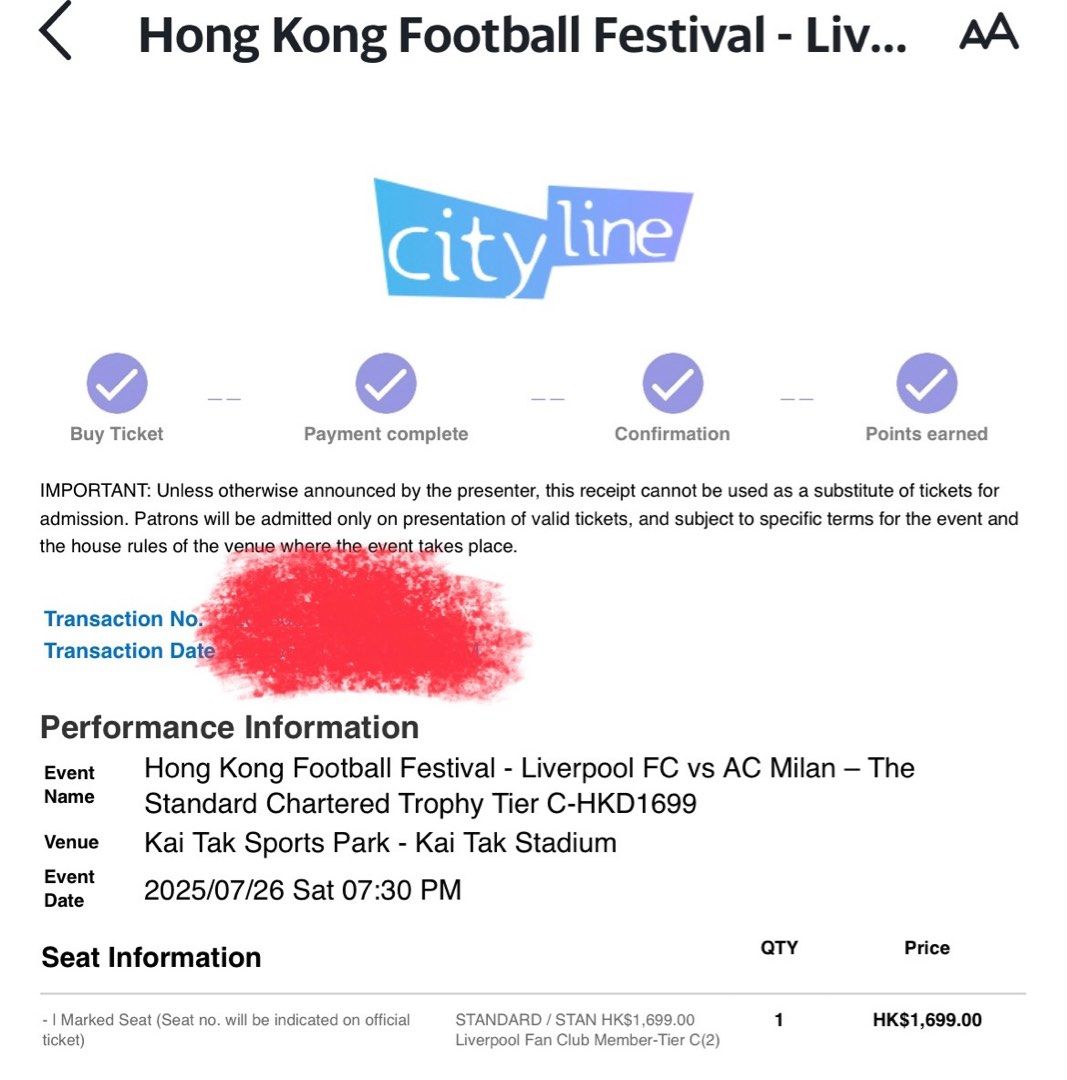This screenshot has height=1080, width=1067.
Task: Expand the Performance Information section
Action: pos(228,727)
